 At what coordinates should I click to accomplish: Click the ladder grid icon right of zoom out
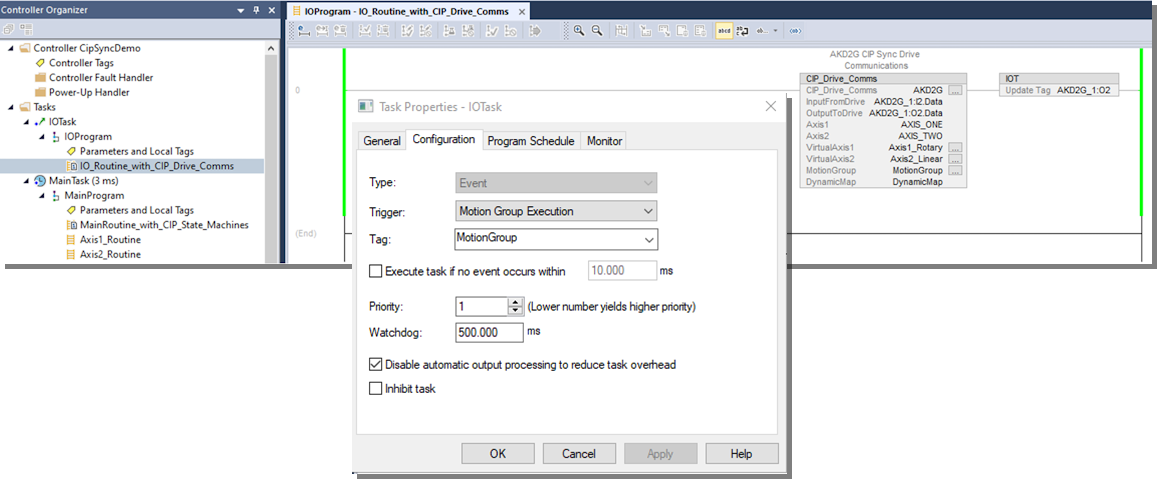tap(621, 31)
